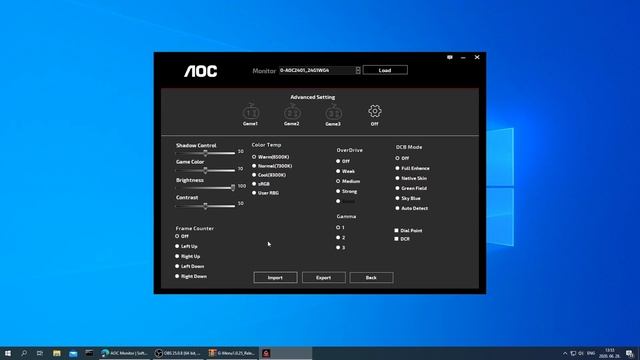Click the gear icon labeled Off
This screenshot has width=640, height=360.
pos(375,111)
